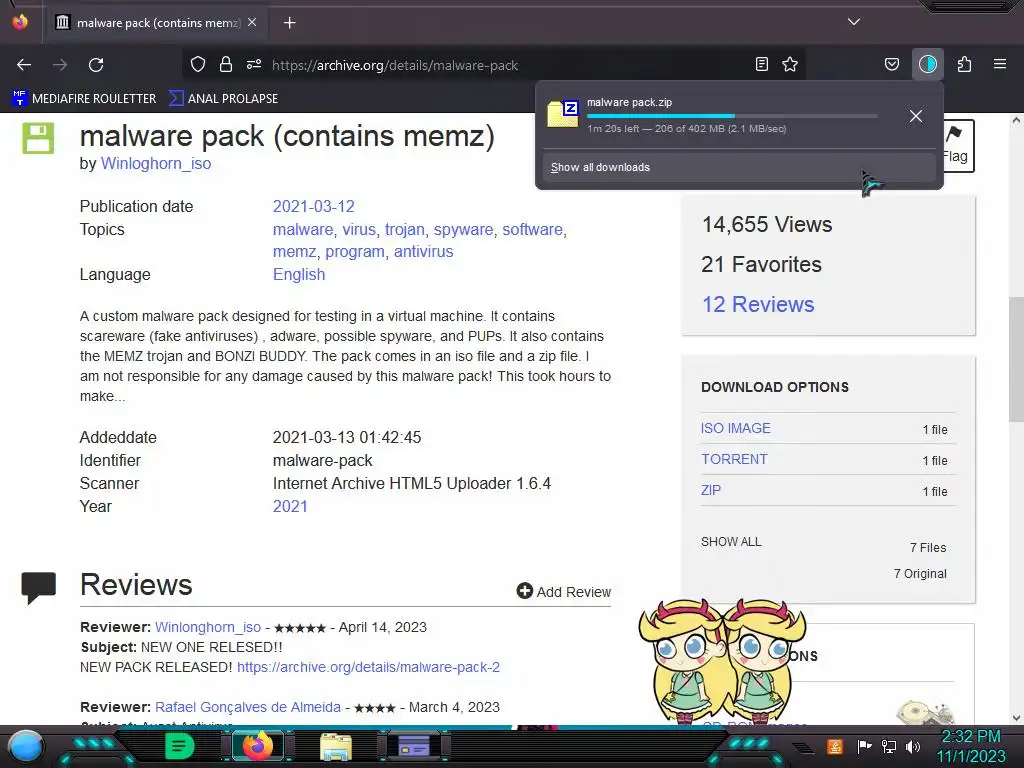Open Firefox application hamburger menu

tap(1000, 64)
